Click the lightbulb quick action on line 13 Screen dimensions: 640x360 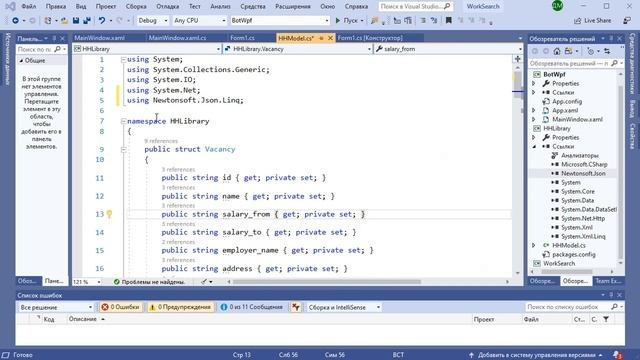pyautogui.click(x=109, y=214)
